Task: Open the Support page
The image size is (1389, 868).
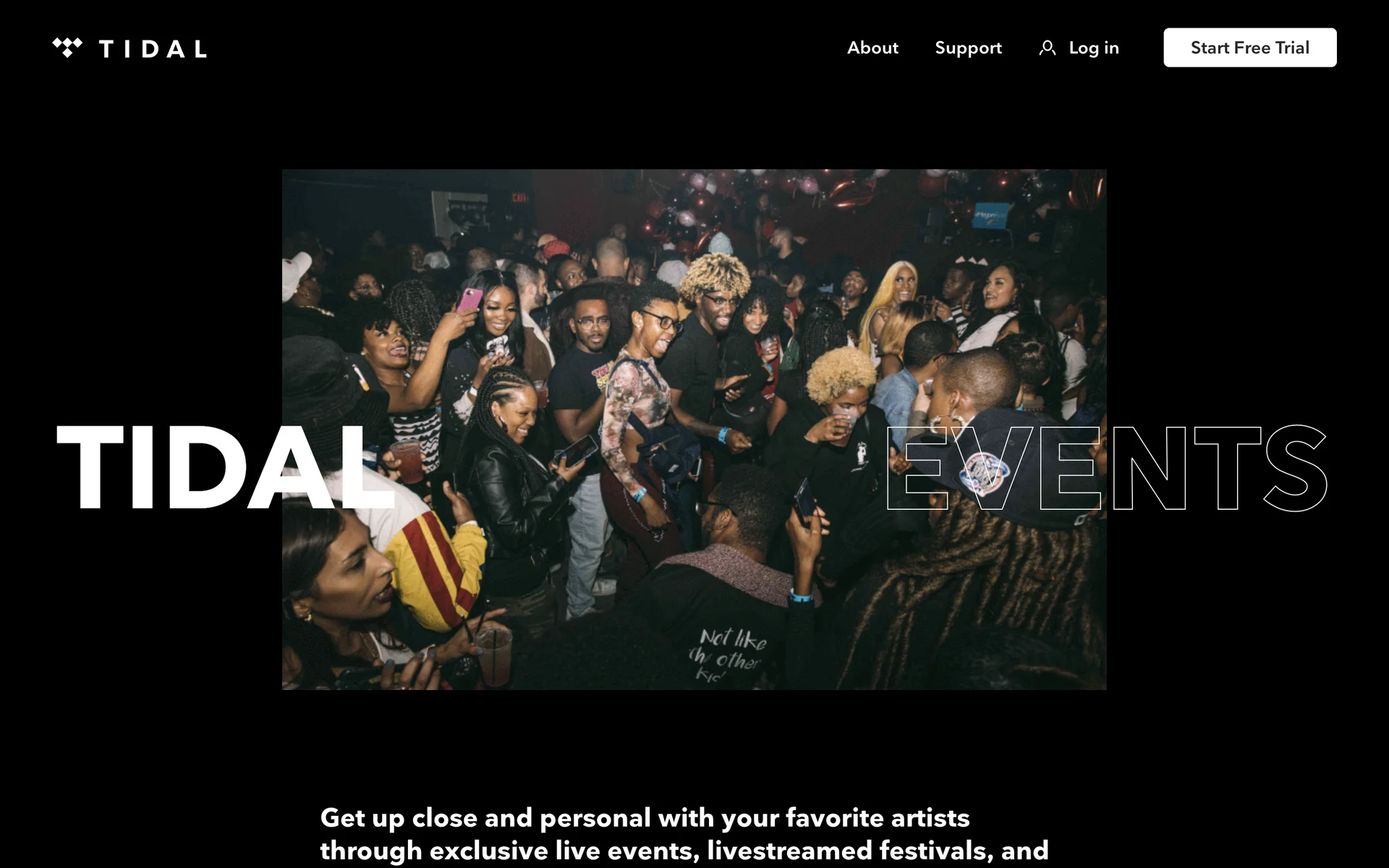Action: point(968,48)
